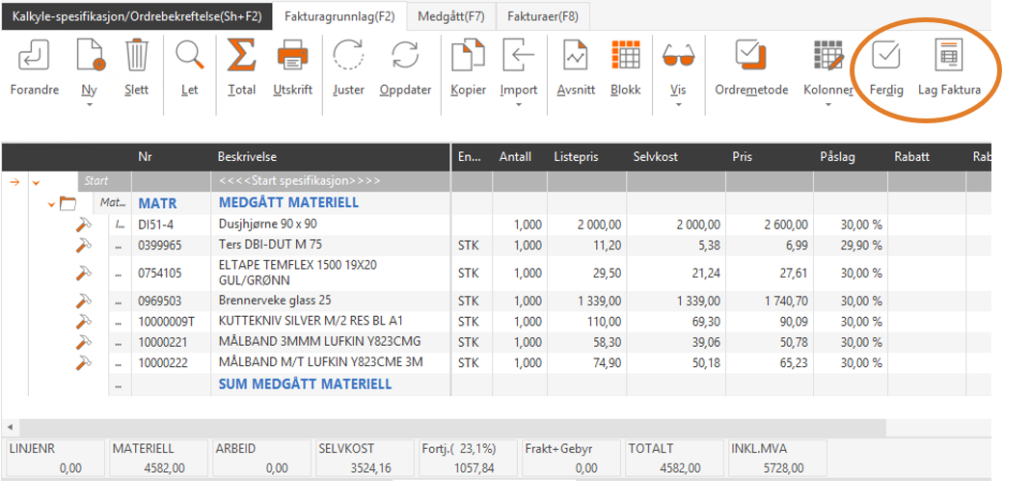
Task: Click the hammer icon for item 0399965
Action: pyautogui.click(x=83, y=245)
